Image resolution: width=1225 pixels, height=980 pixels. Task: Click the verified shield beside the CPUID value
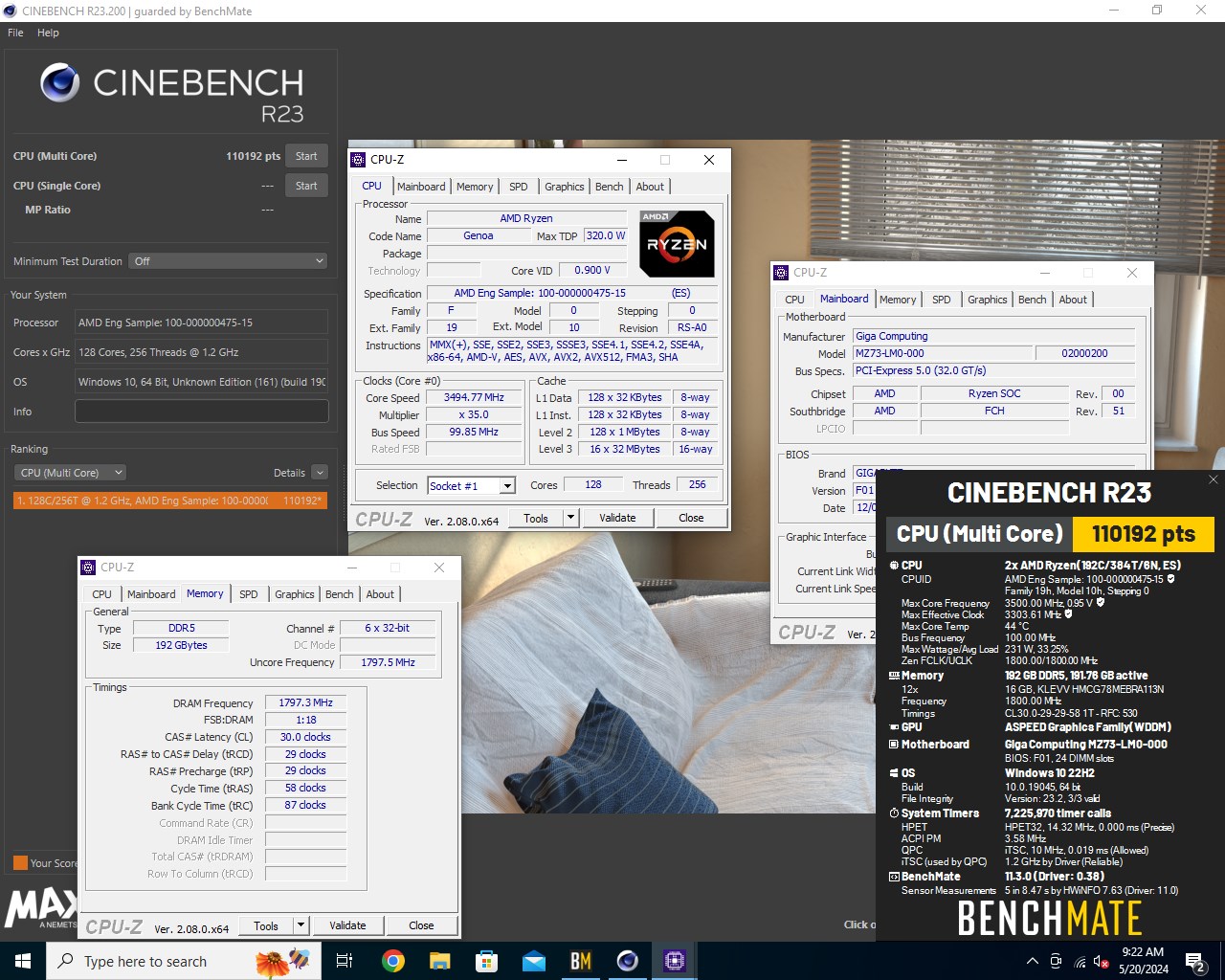(1170, 579)
